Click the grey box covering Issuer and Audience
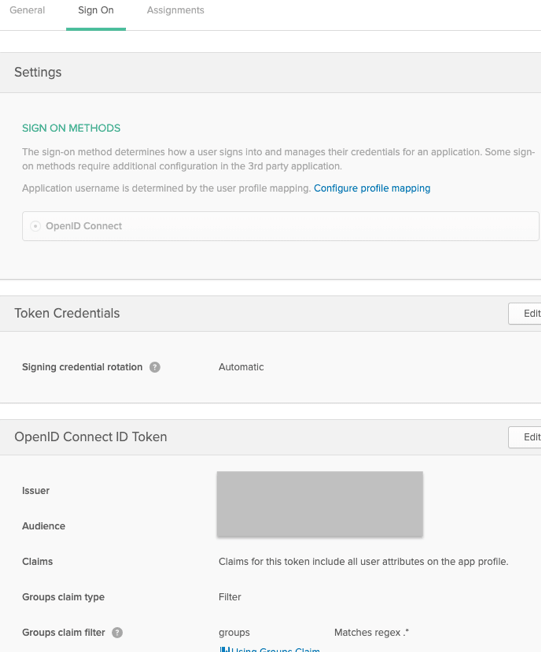 [320, 504]
